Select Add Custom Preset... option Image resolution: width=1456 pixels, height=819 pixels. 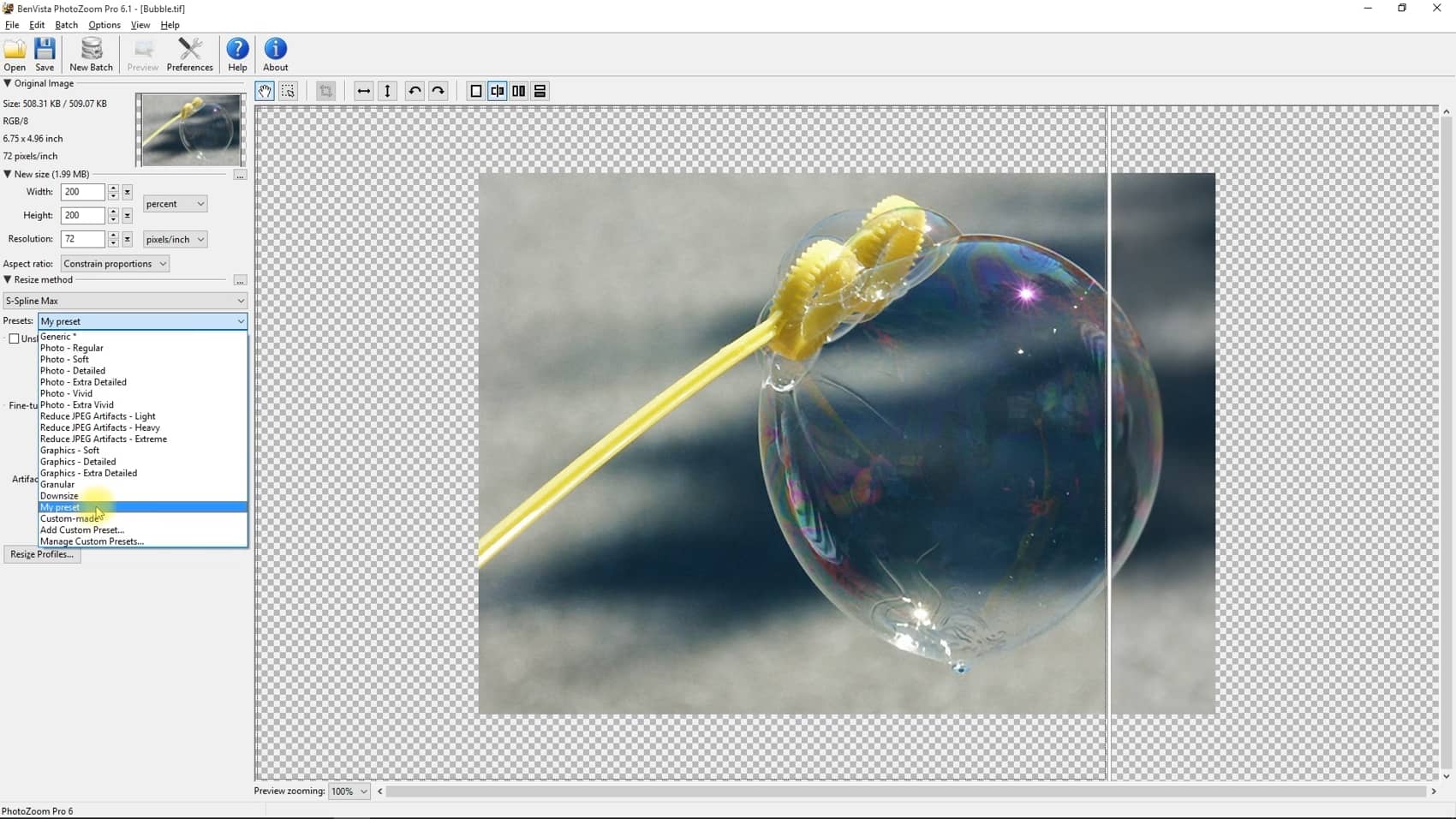point(143,530)
